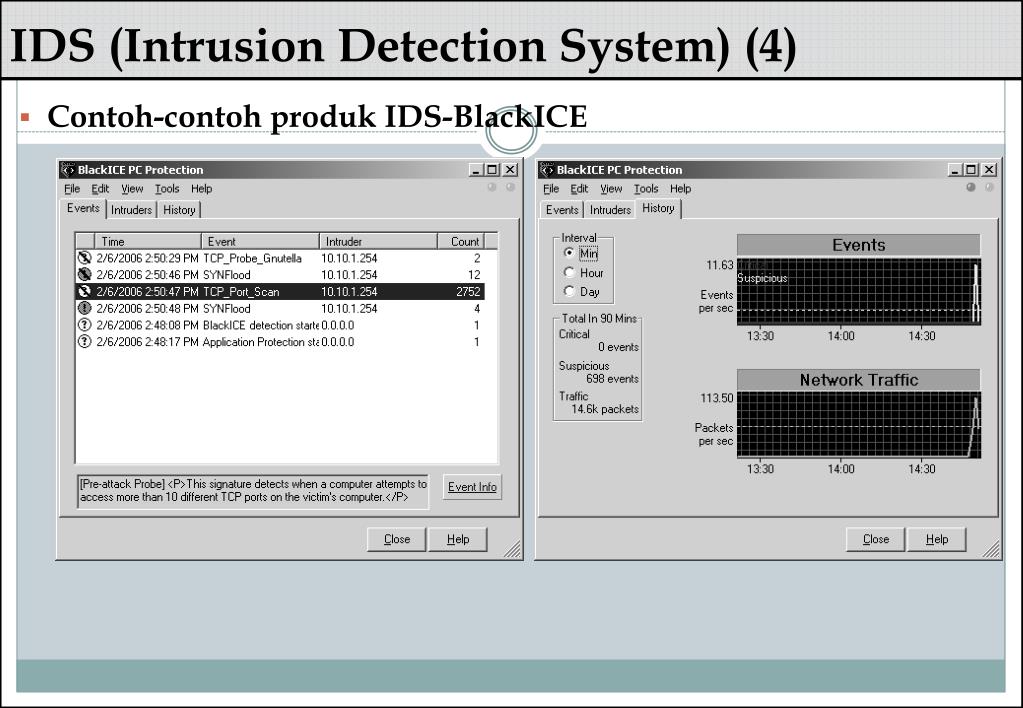
Task: Sort events by the Intruder column header
Action: pyautogui.click(x=378, y=241)
